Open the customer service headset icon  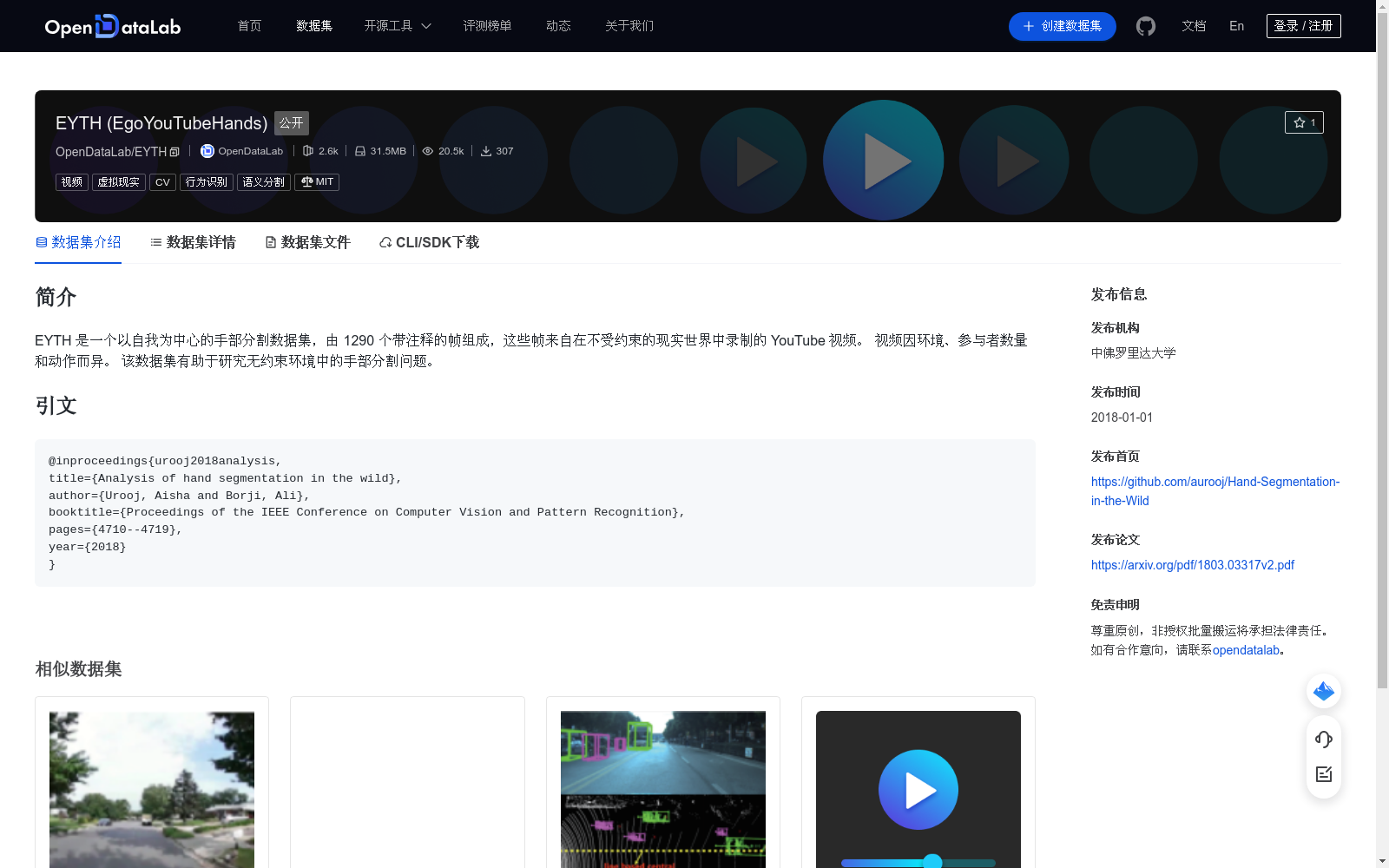click(1324, 740)
